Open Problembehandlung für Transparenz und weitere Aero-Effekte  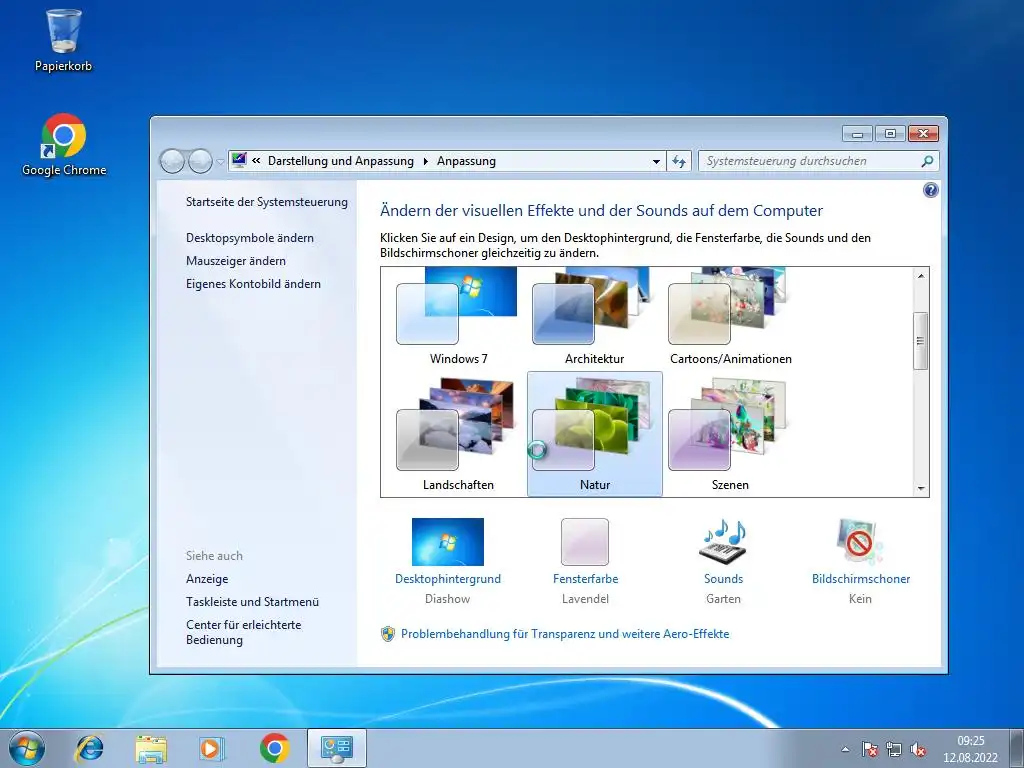[565, 634]
